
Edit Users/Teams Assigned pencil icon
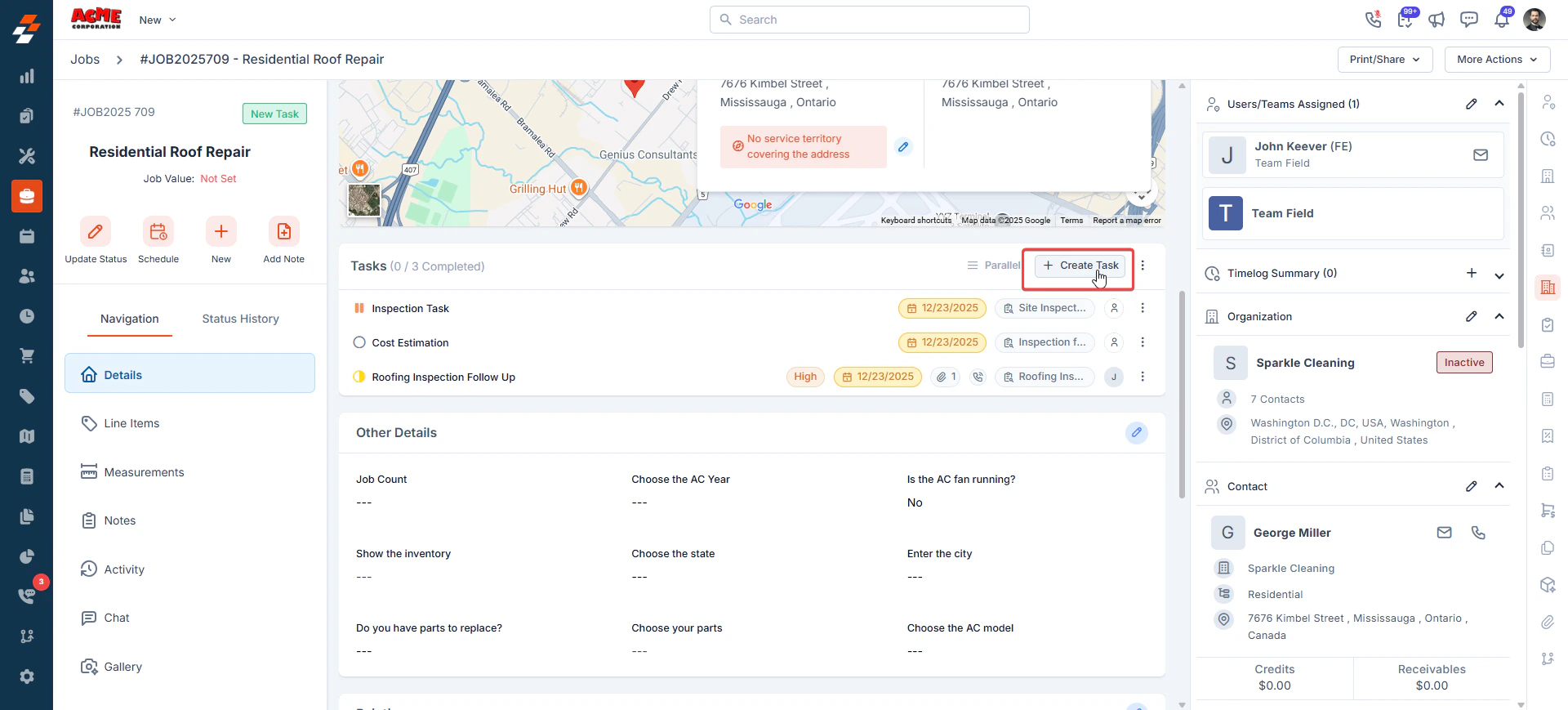point(1471,104)
